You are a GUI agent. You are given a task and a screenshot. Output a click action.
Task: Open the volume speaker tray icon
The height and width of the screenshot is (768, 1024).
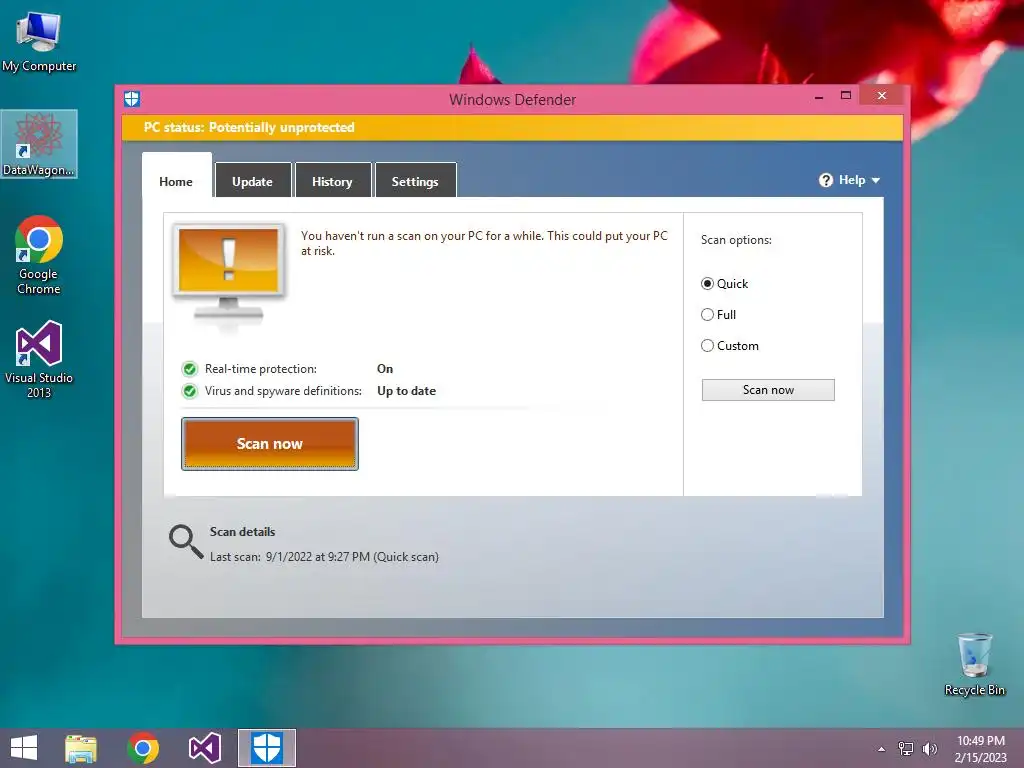929,749
